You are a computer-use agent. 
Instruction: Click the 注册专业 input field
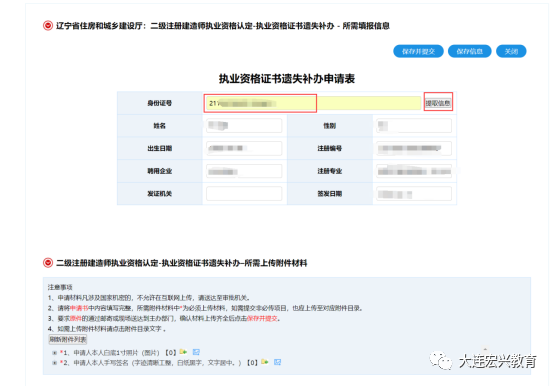[x=414, y=171]
